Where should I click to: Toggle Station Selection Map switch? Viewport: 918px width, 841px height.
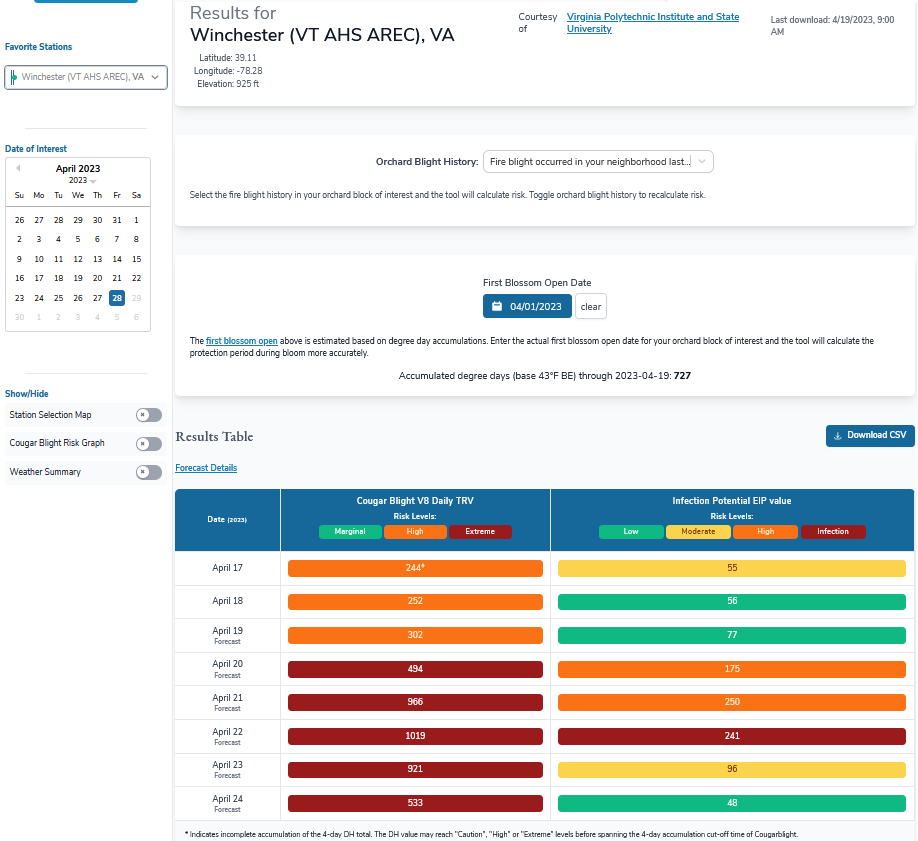[149, 415]
